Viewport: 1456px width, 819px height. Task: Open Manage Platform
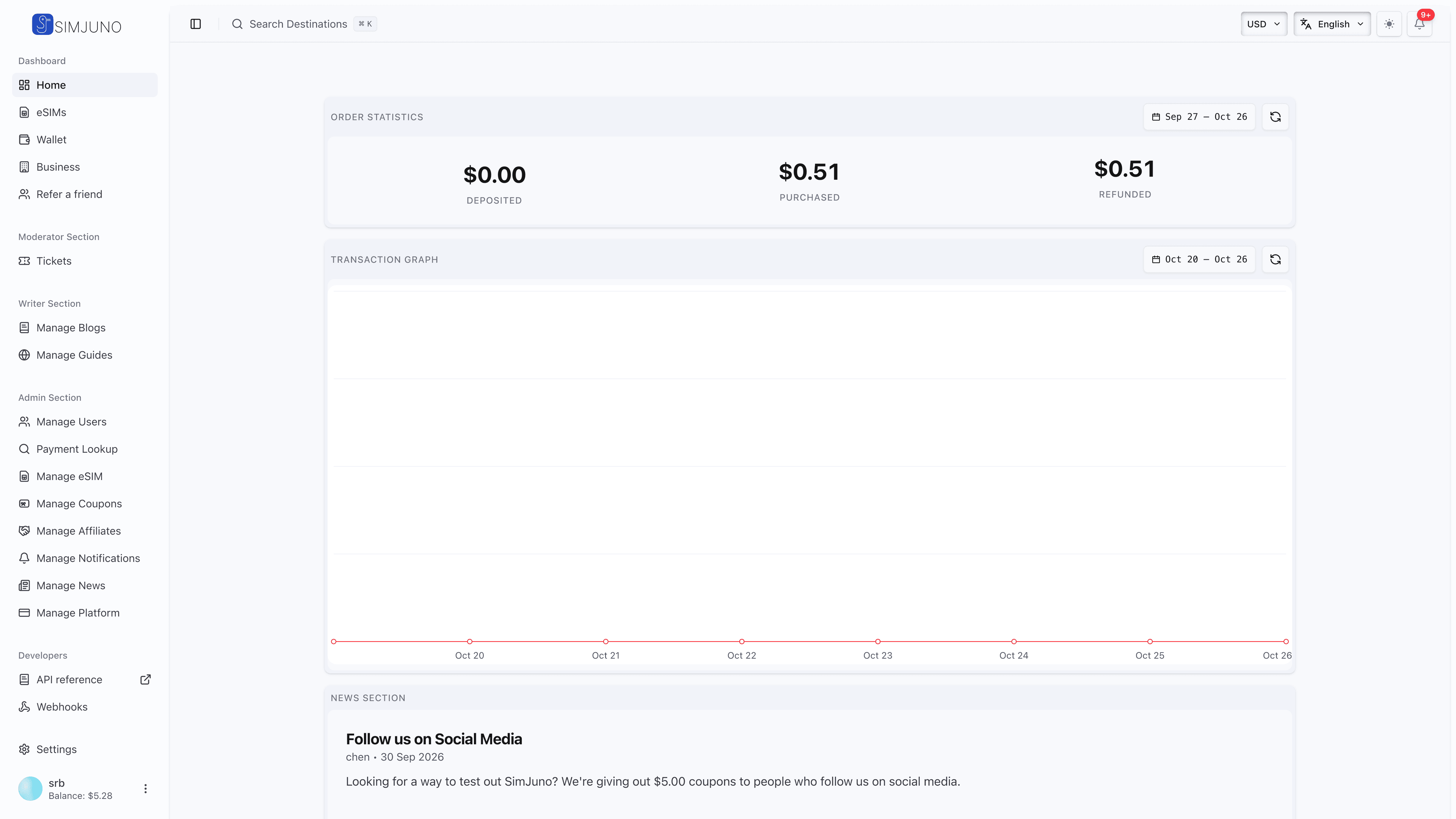click(x=85, y=613)
